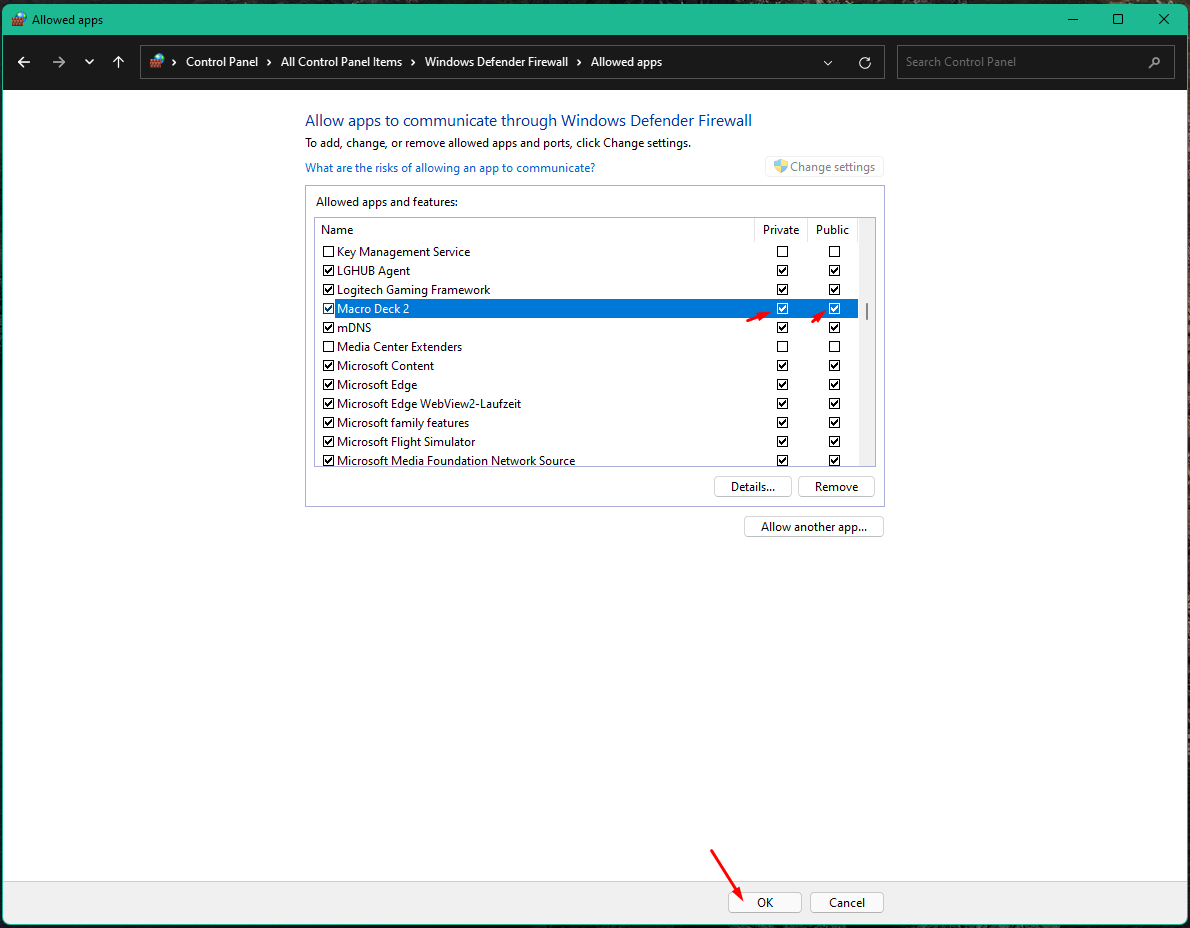Go up one level with up arrow

point(118,62)
